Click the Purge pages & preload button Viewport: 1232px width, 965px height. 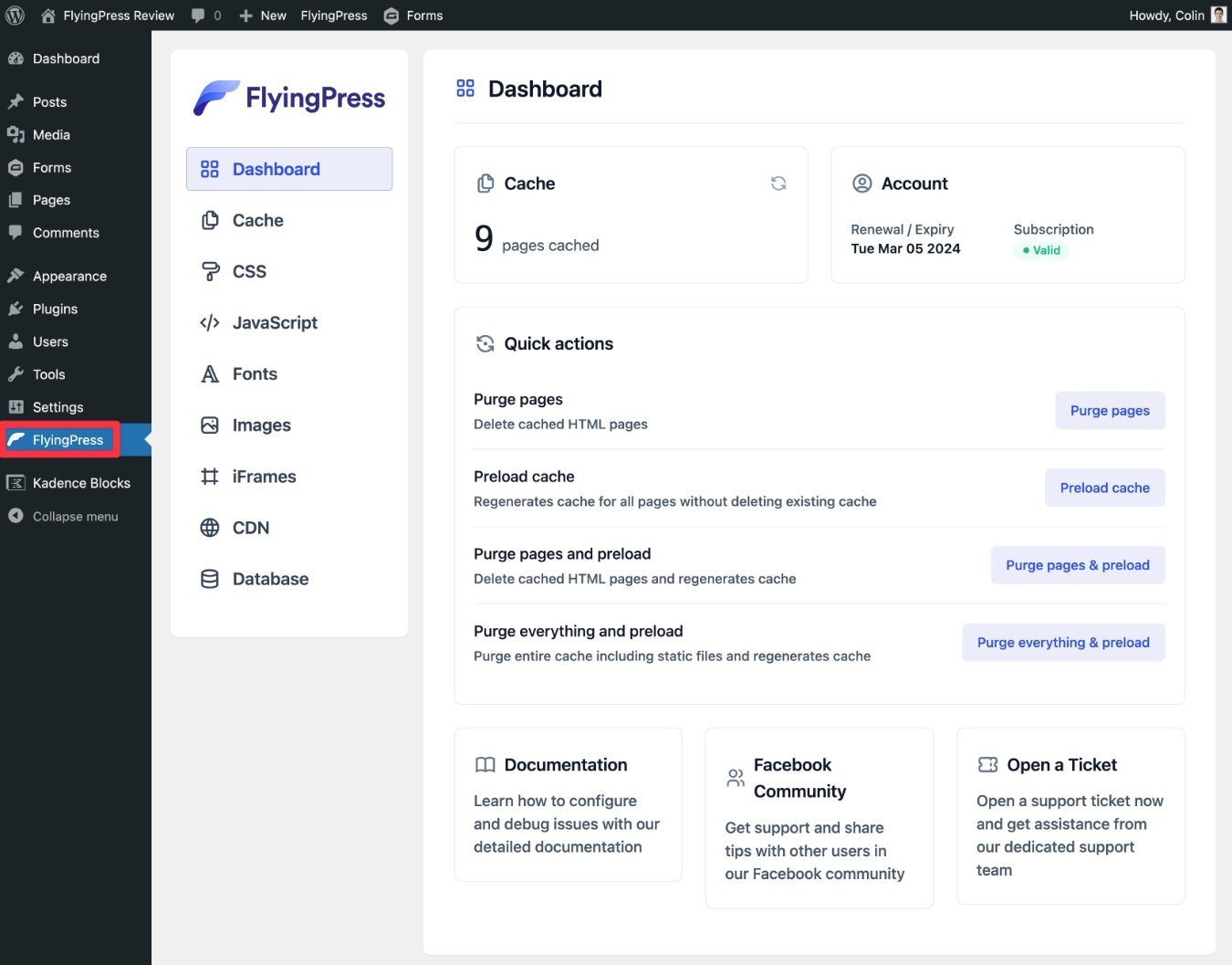(1078, 565)
